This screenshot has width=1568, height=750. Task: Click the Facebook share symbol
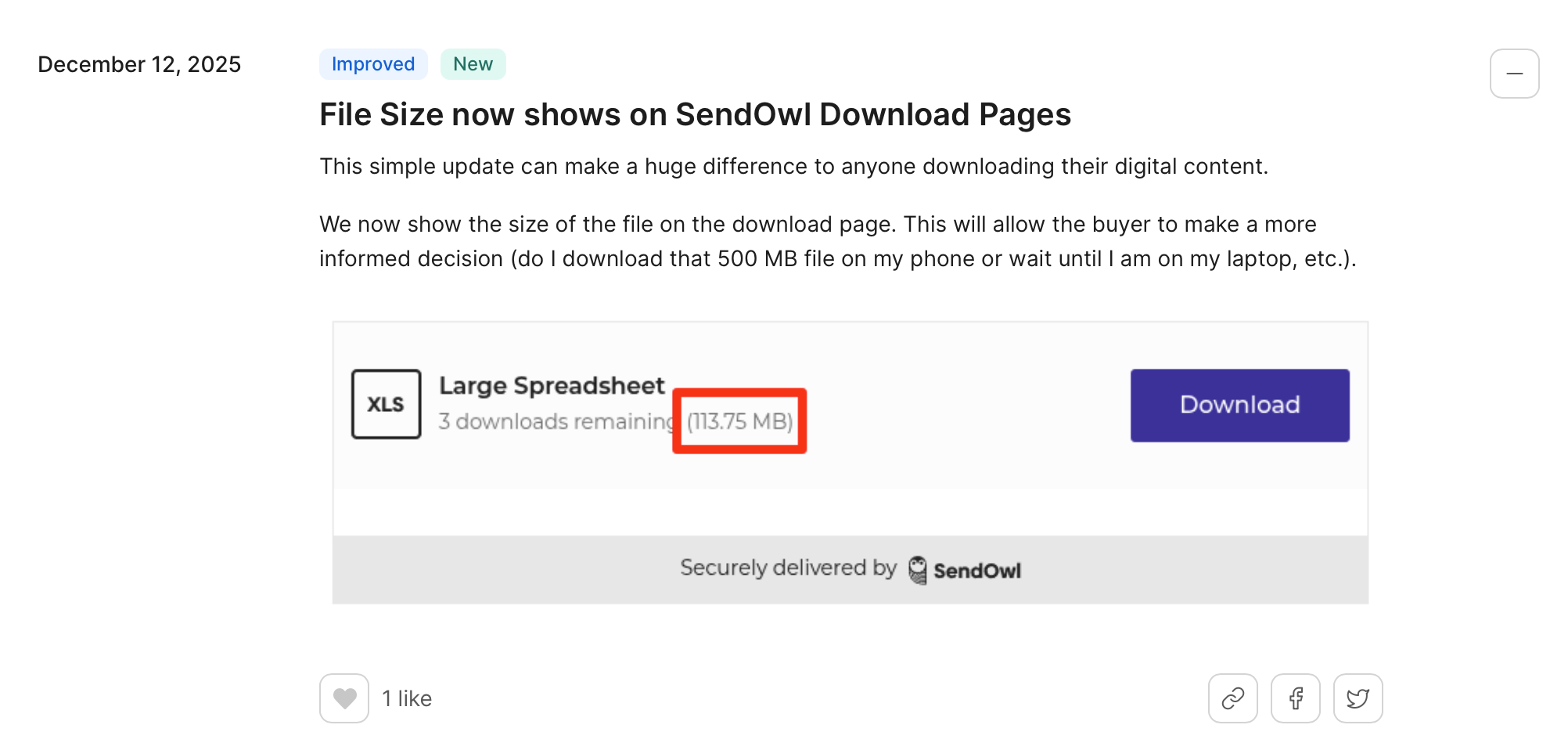tap(1296, 698)
